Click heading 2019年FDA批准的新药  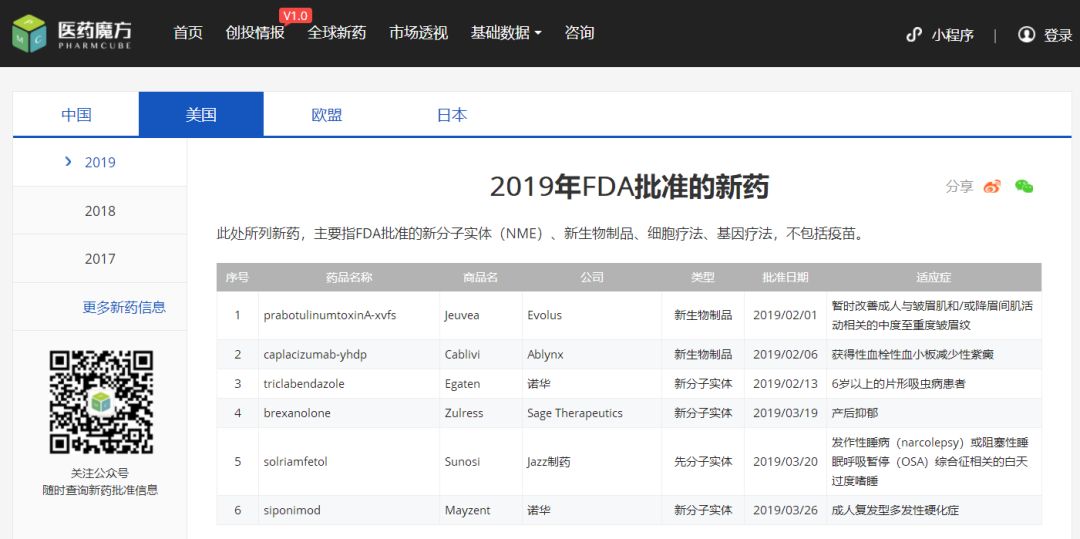629,187
